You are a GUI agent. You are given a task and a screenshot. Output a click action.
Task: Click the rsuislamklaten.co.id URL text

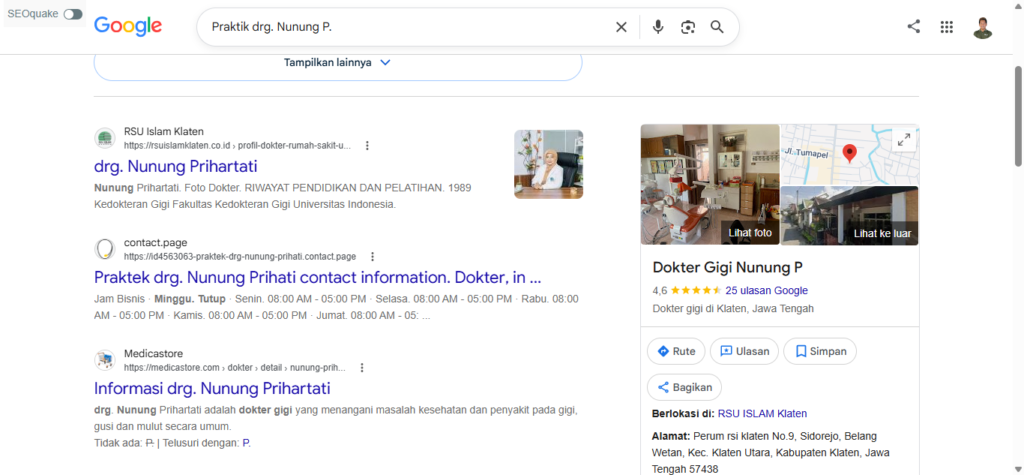(x=237, y=146)
